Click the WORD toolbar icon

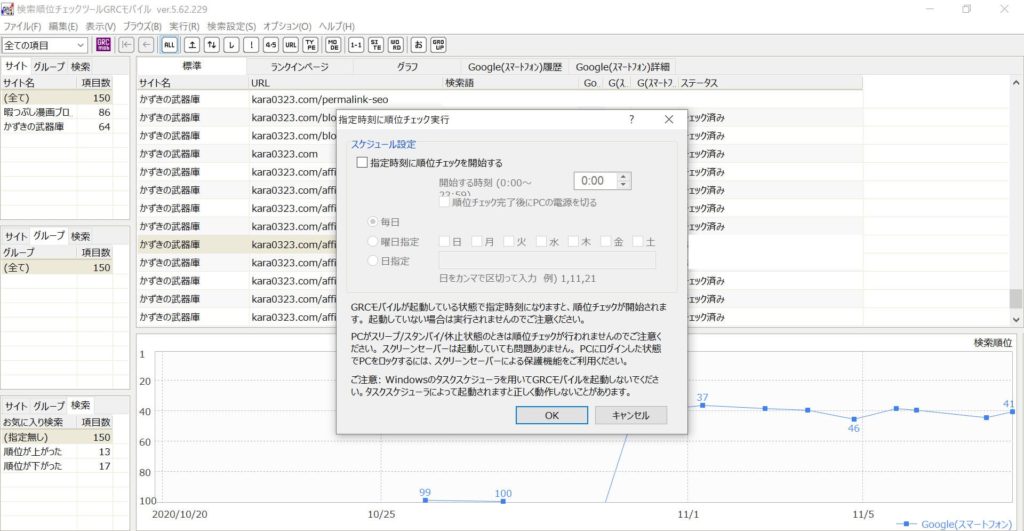[x=396, y=44]
